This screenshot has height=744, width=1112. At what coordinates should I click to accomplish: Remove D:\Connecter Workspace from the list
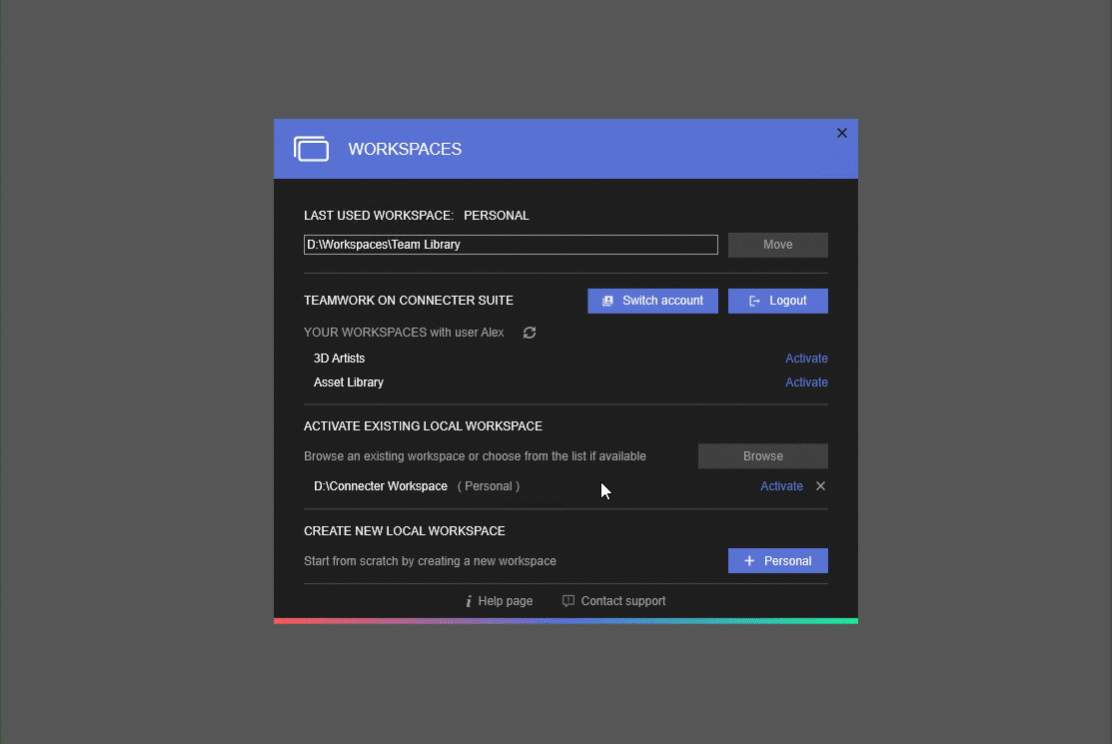821,486
